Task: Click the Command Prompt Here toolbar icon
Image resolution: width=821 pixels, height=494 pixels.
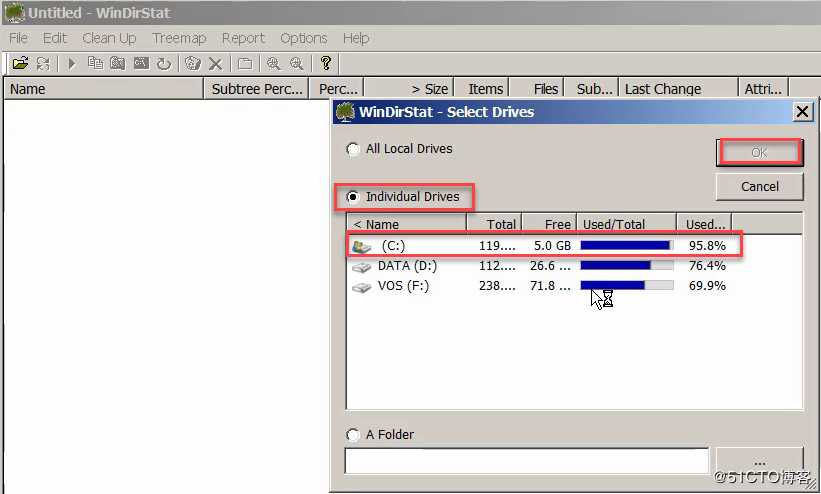Action: [x=141, y=63]
